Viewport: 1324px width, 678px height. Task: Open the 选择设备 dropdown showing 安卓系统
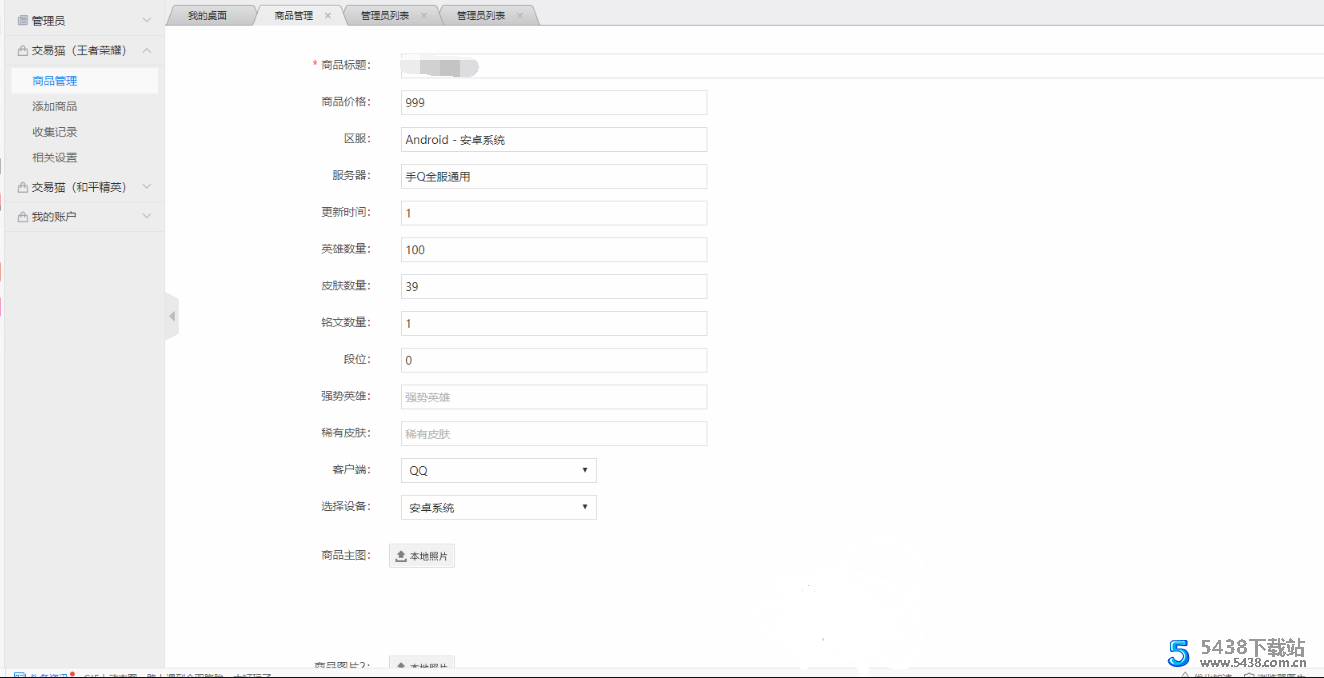tap(498, 508)
